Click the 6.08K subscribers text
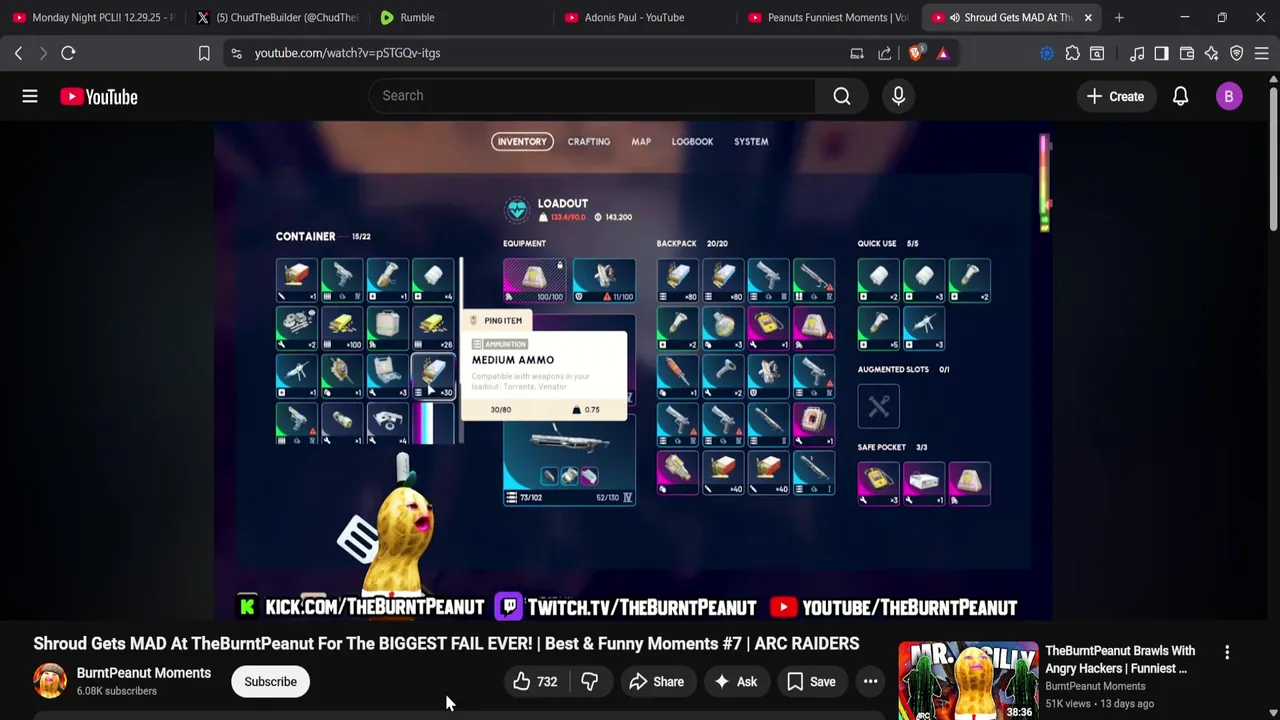1280x720 pixels. tap(116, 691)
